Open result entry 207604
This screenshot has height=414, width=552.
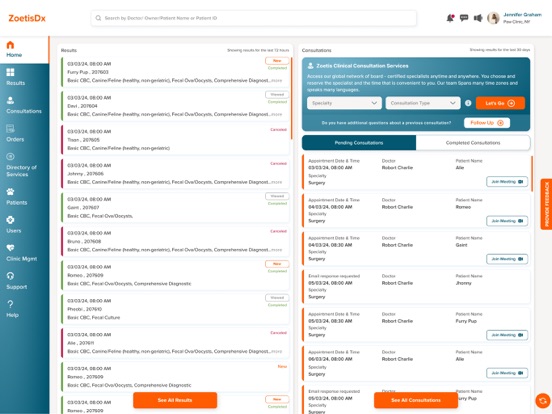[175, 106]
